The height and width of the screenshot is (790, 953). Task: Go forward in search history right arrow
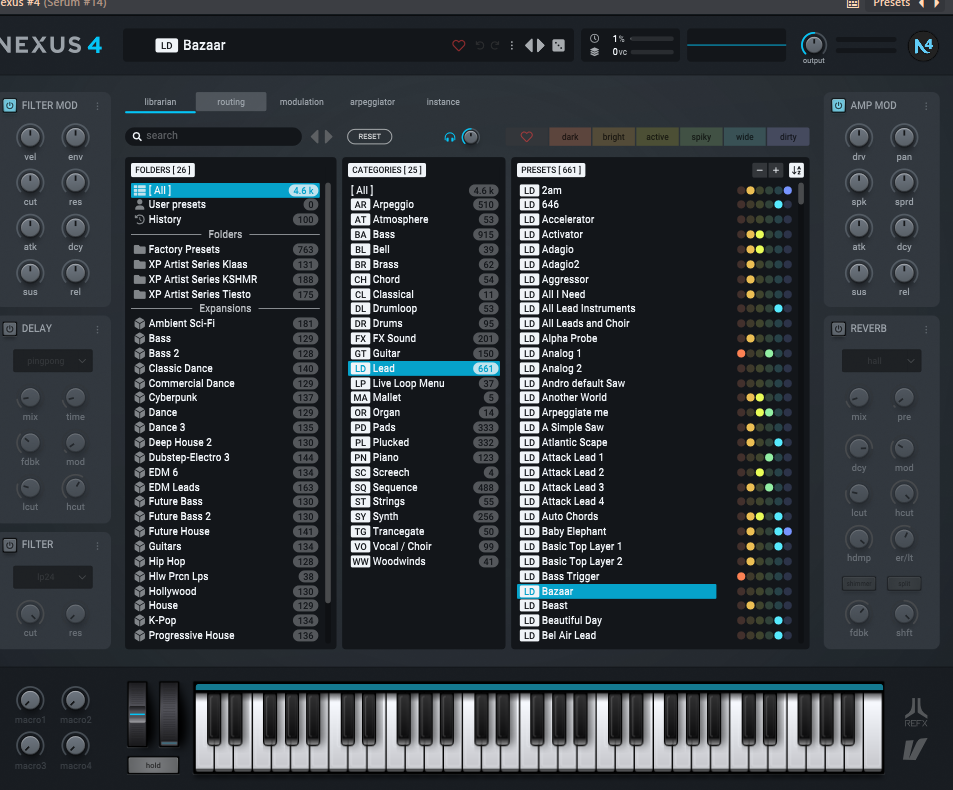329,137
